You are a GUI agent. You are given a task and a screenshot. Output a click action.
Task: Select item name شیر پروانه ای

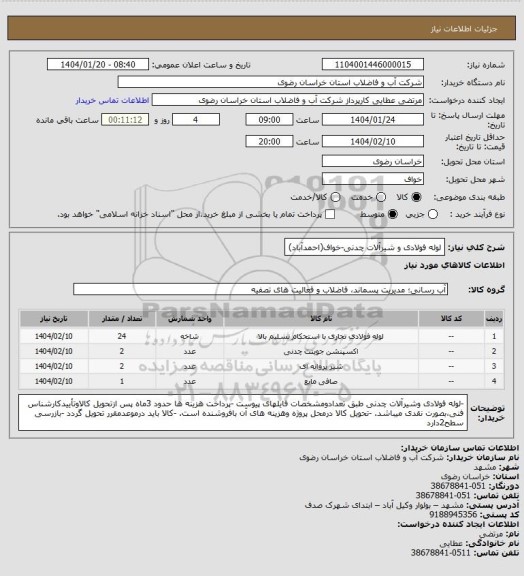[321, 366]
